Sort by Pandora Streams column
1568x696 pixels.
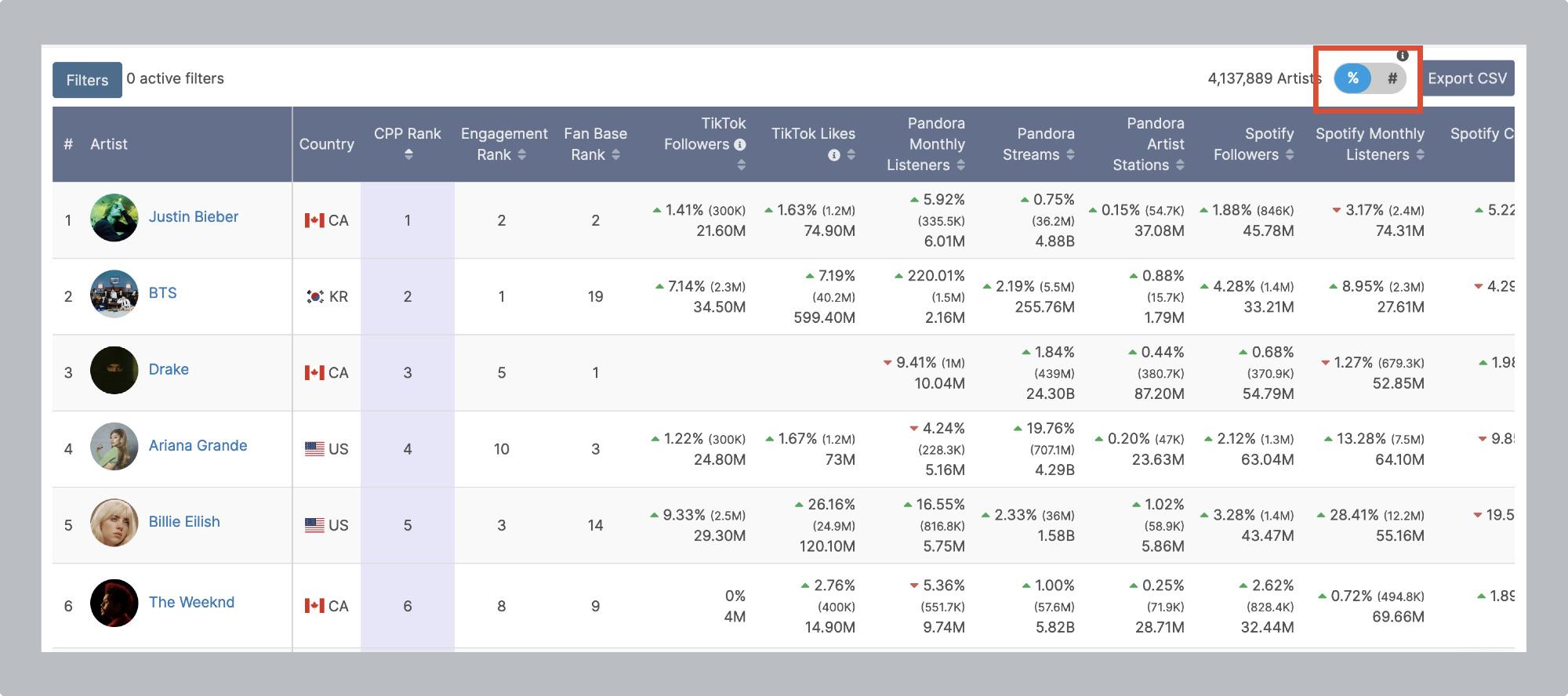click(1070, 154)
